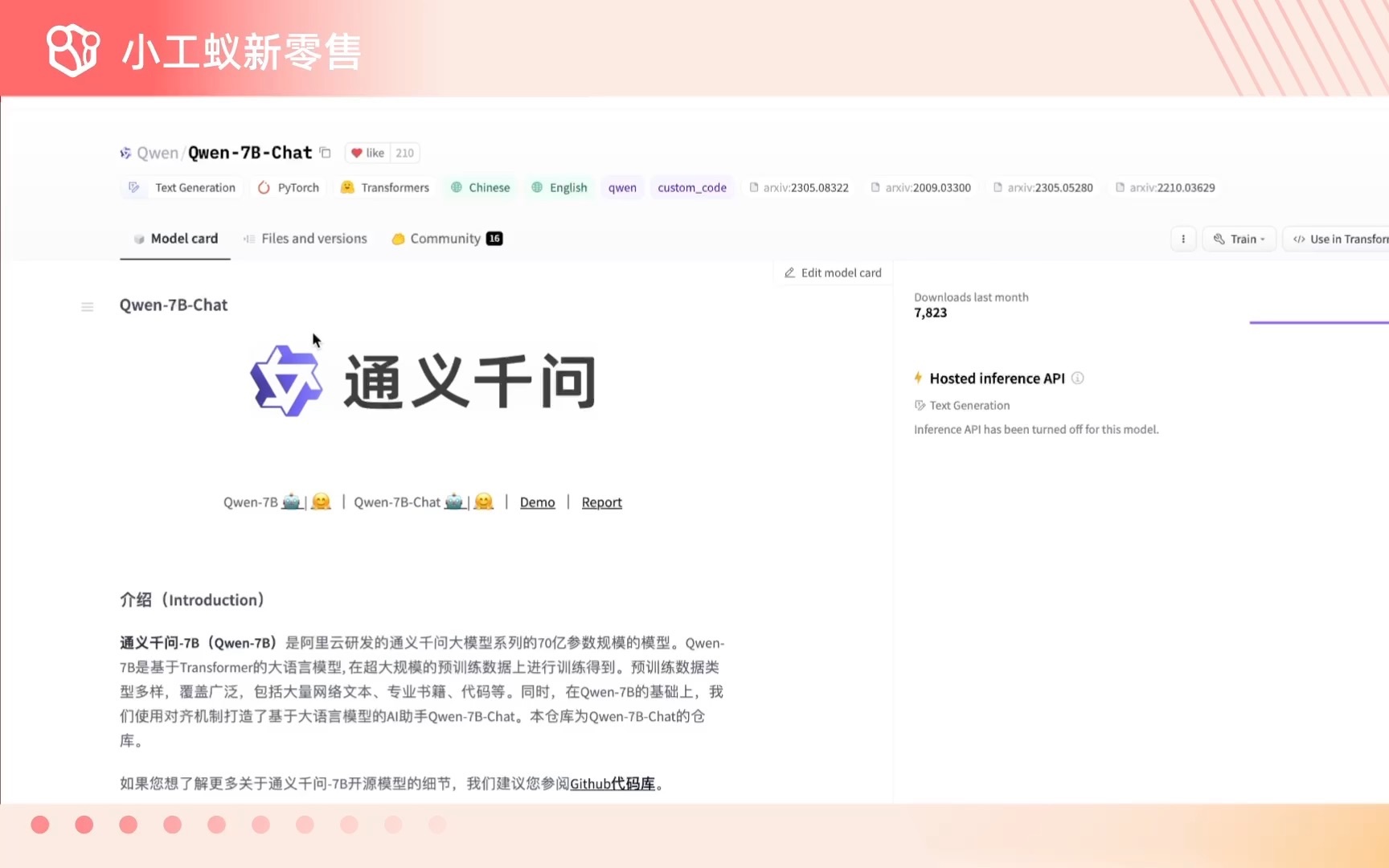Select the English language tag

[559, 187]
